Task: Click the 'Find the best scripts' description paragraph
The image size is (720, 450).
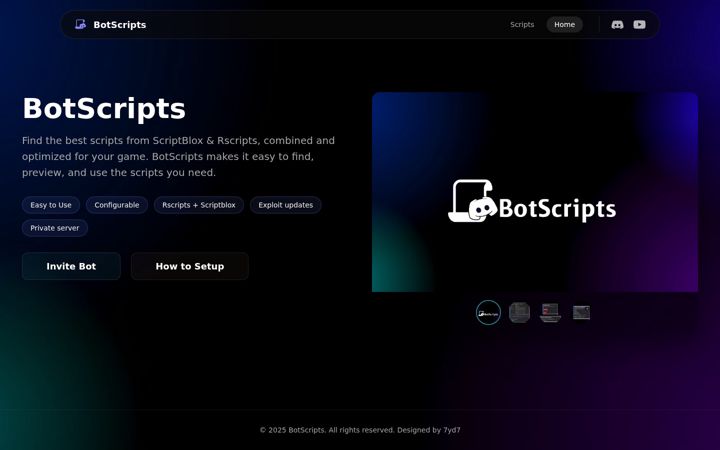Action: [x=179, y=157]
